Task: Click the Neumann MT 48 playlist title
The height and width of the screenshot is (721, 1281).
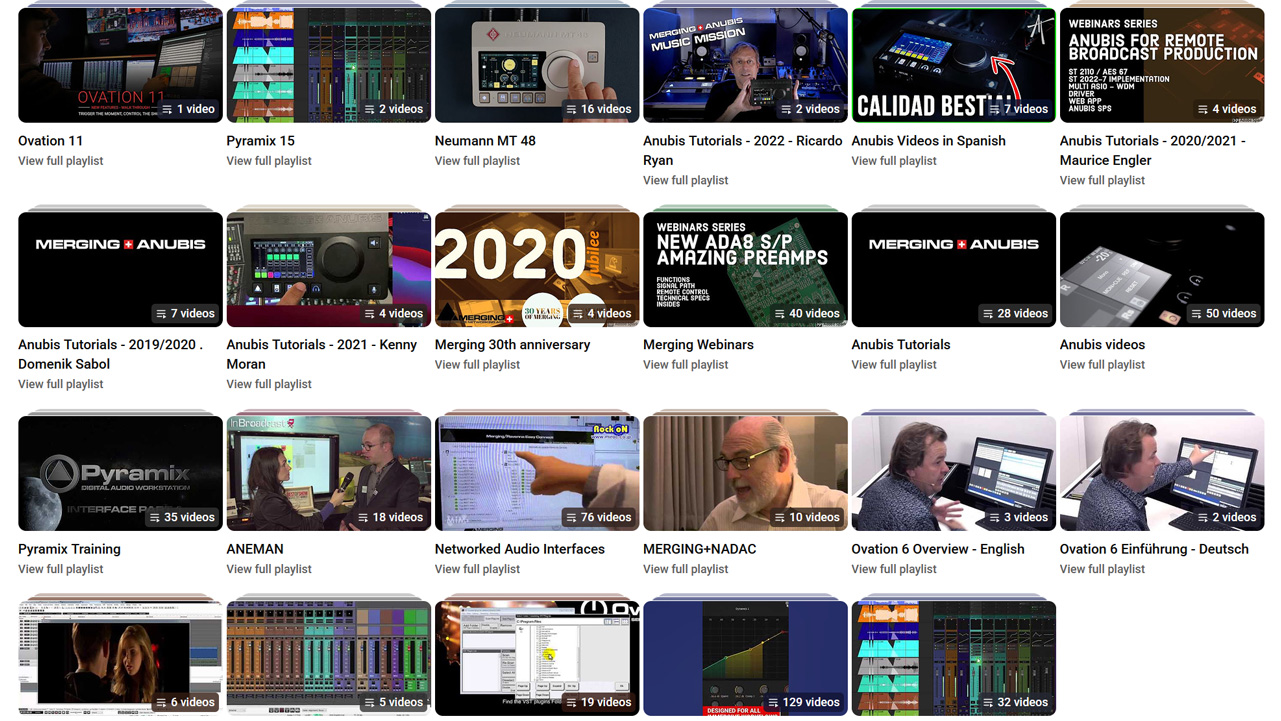Action: 485,141
